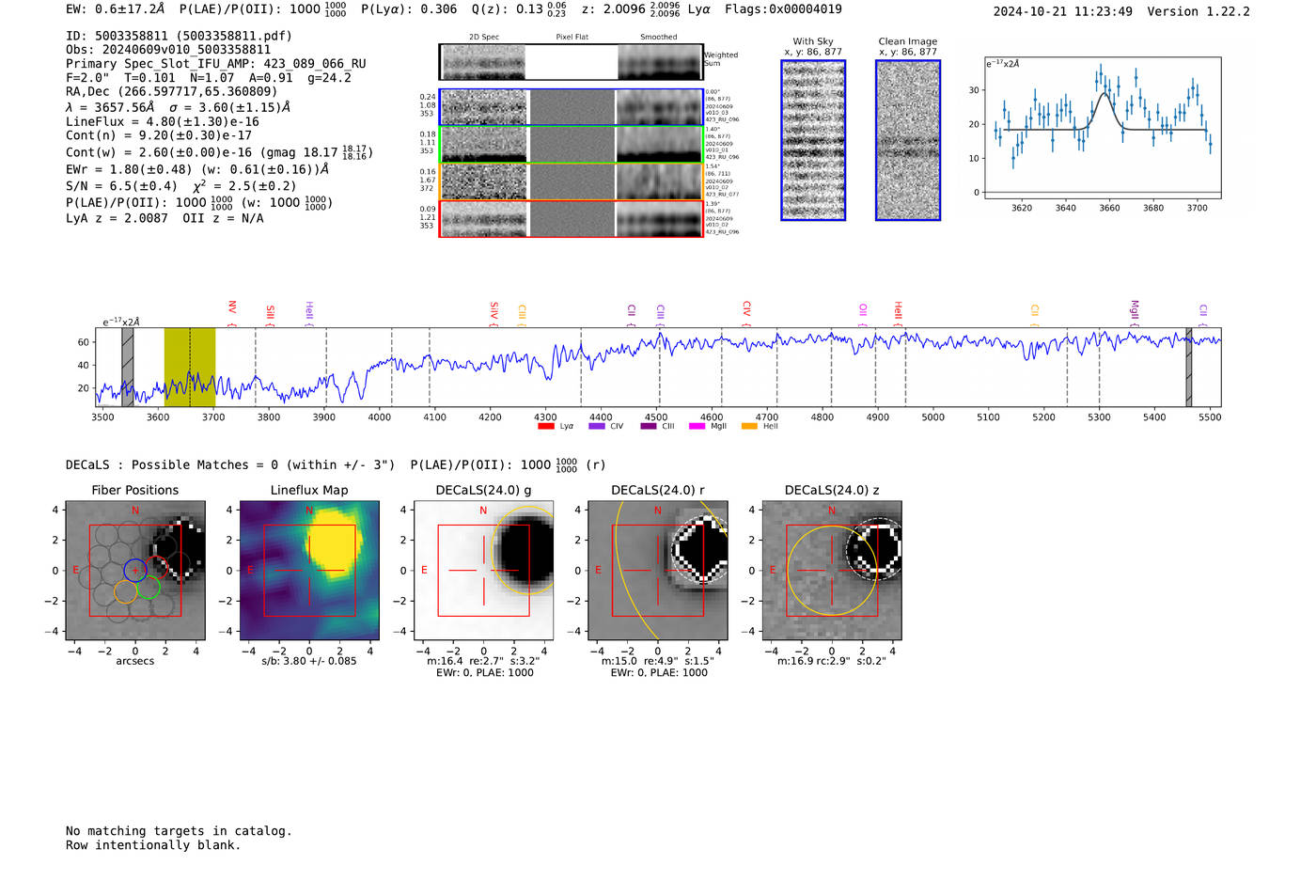
Task: Click the orange fiber circle in Fiber Positions
Action: (126, 591)
